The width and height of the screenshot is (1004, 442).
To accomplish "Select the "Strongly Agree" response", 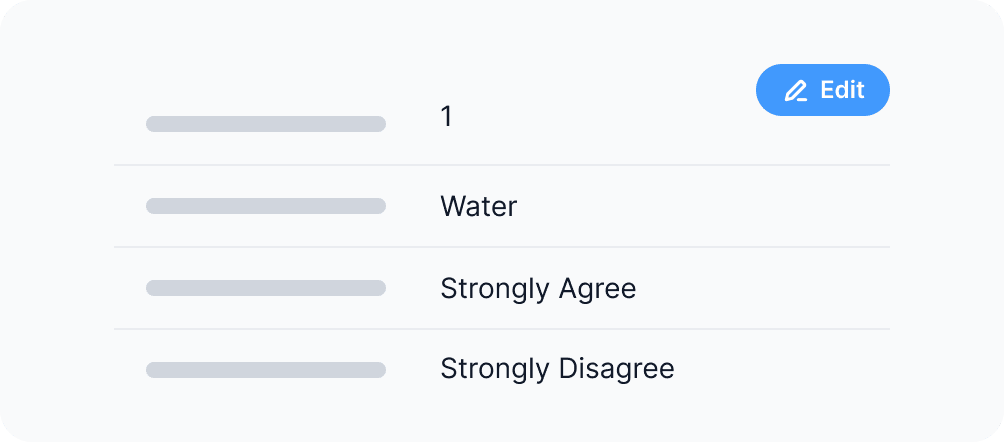I will 538,289.
